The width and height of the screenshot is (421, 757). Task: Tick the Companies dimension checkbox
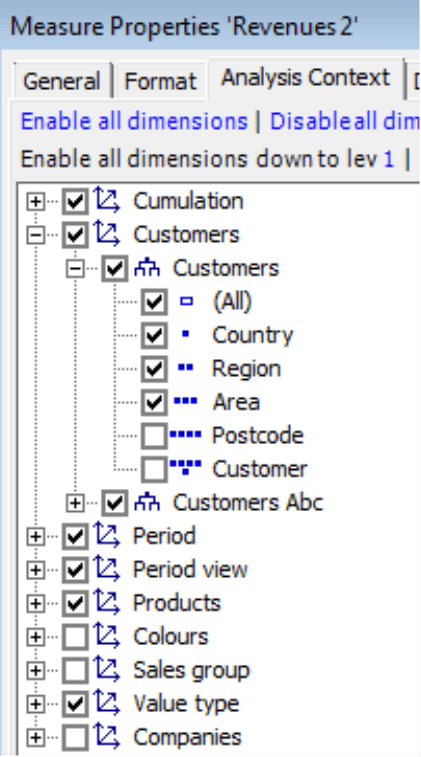[x=75, y=738]
